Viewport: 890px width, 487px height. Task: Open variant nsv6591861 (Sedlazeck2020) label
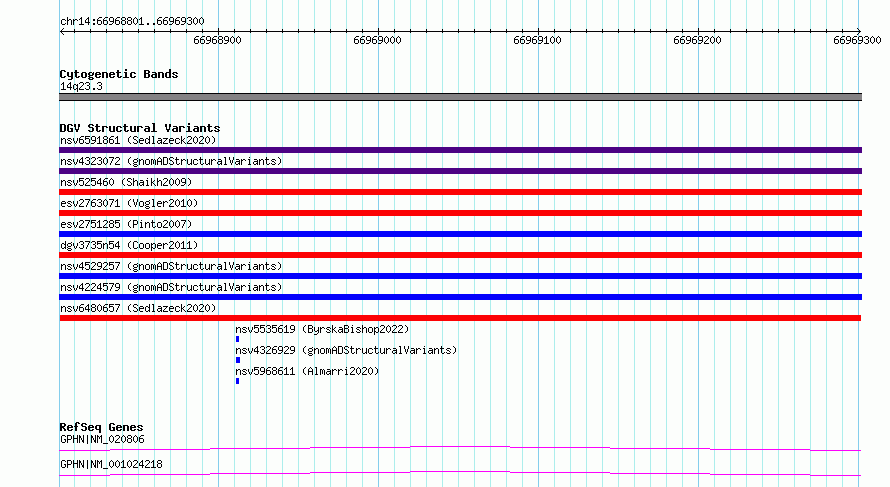(138, 140)
